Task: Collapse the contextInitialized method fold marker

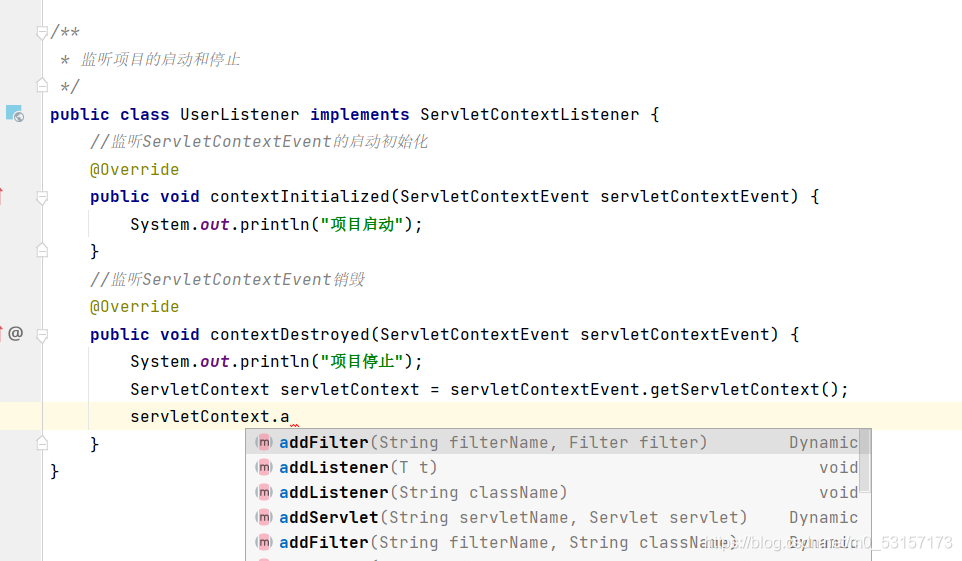Action: 42,197
